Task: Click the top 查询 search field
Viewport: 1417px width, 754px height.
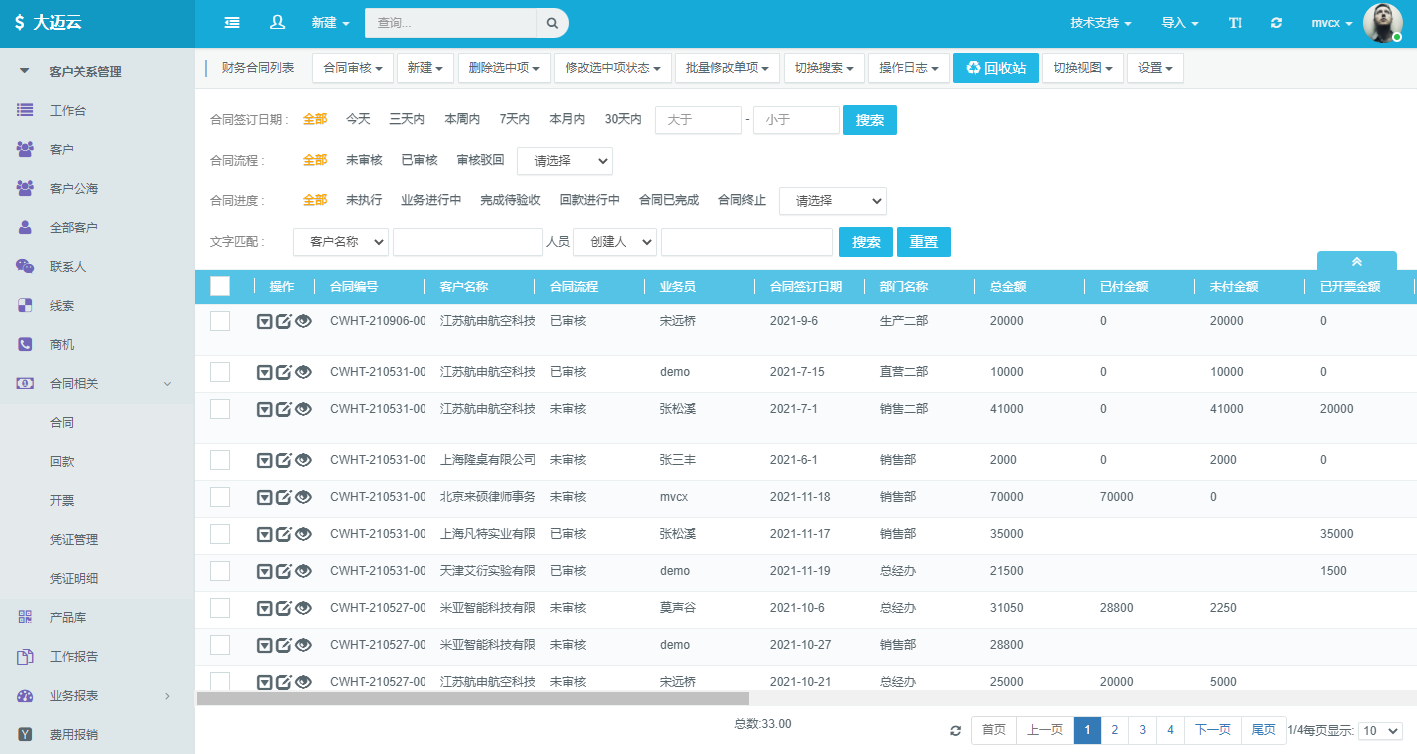Action: coord(451,23)
